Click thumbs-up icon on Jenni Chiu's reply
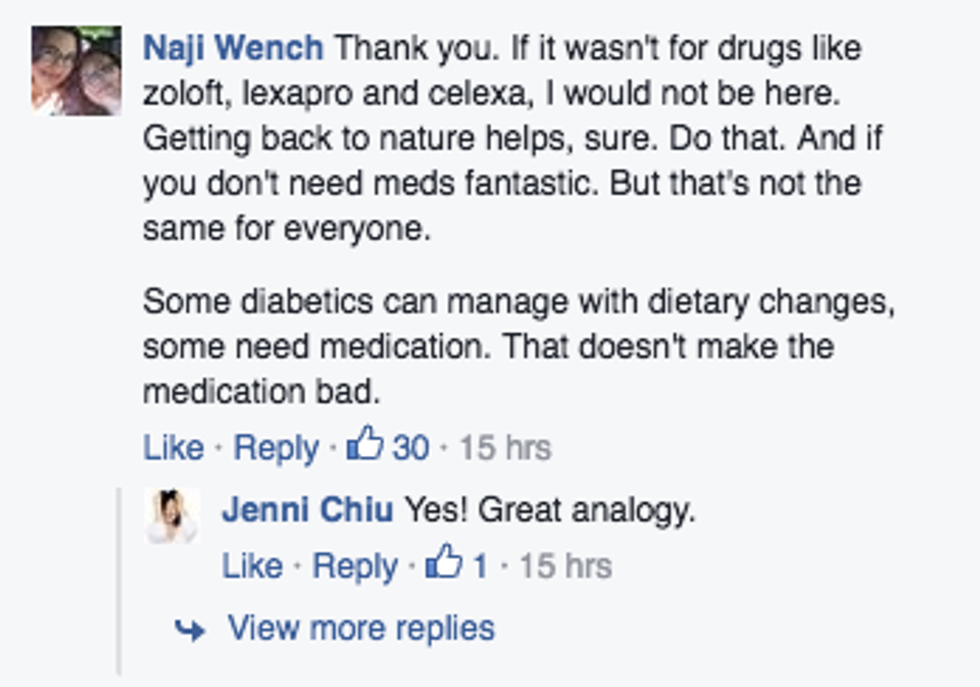 point(444,564)
